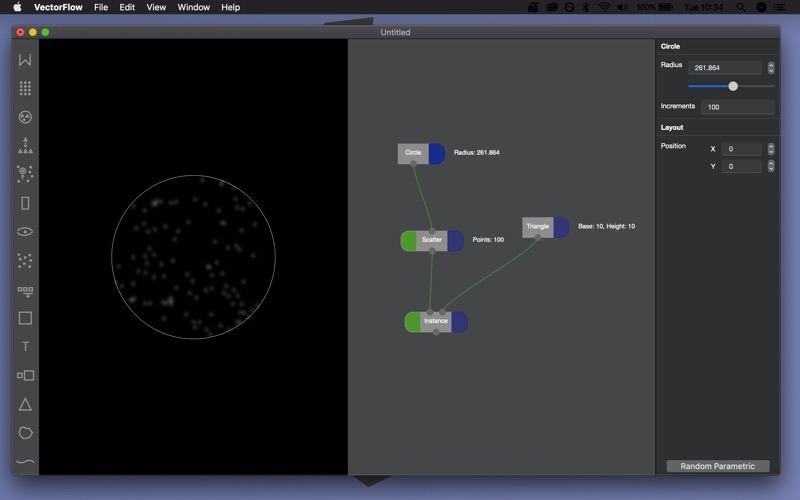Open the File menu

click(x=101, y=7)
